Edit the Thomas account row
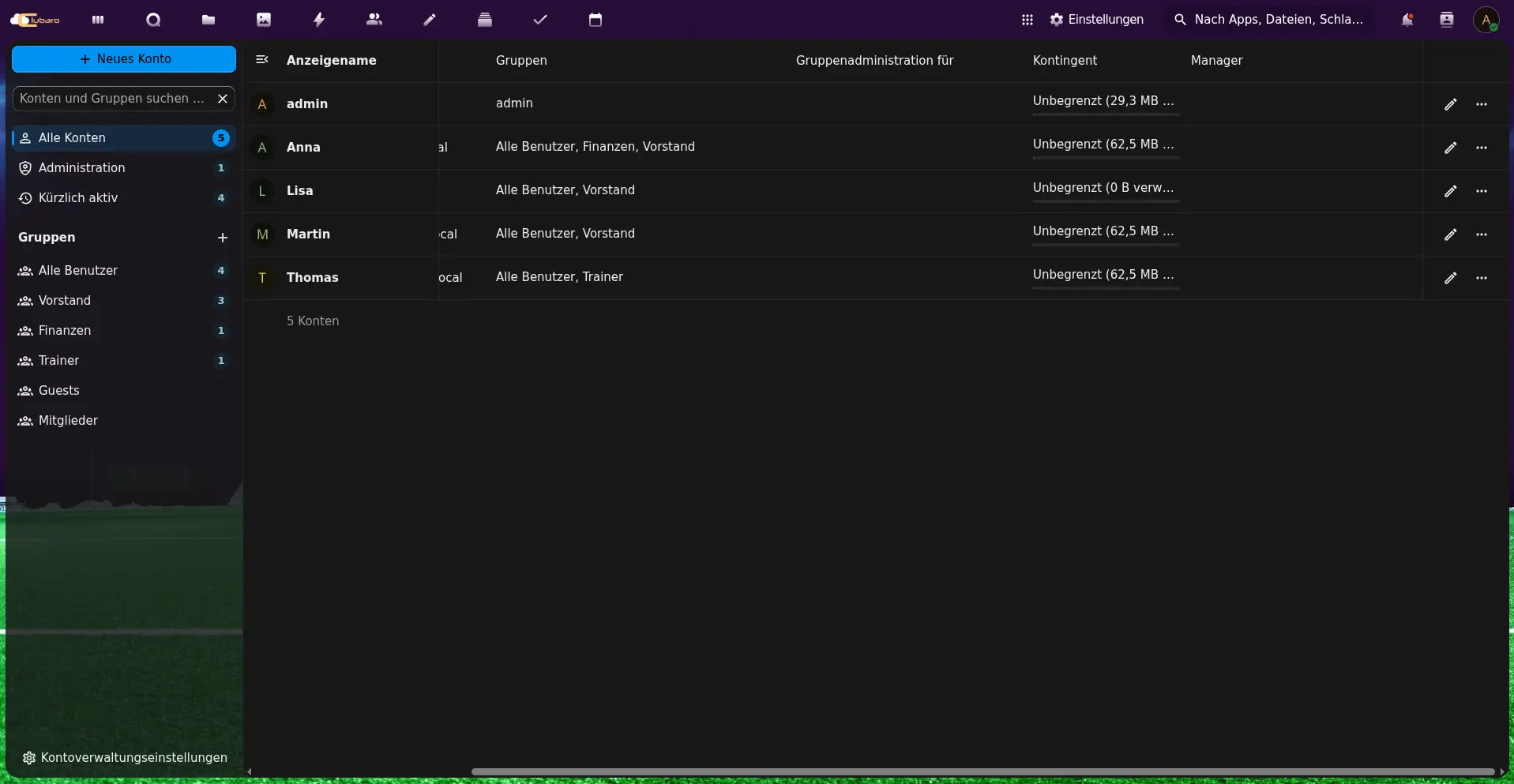 click(1450, 278)
